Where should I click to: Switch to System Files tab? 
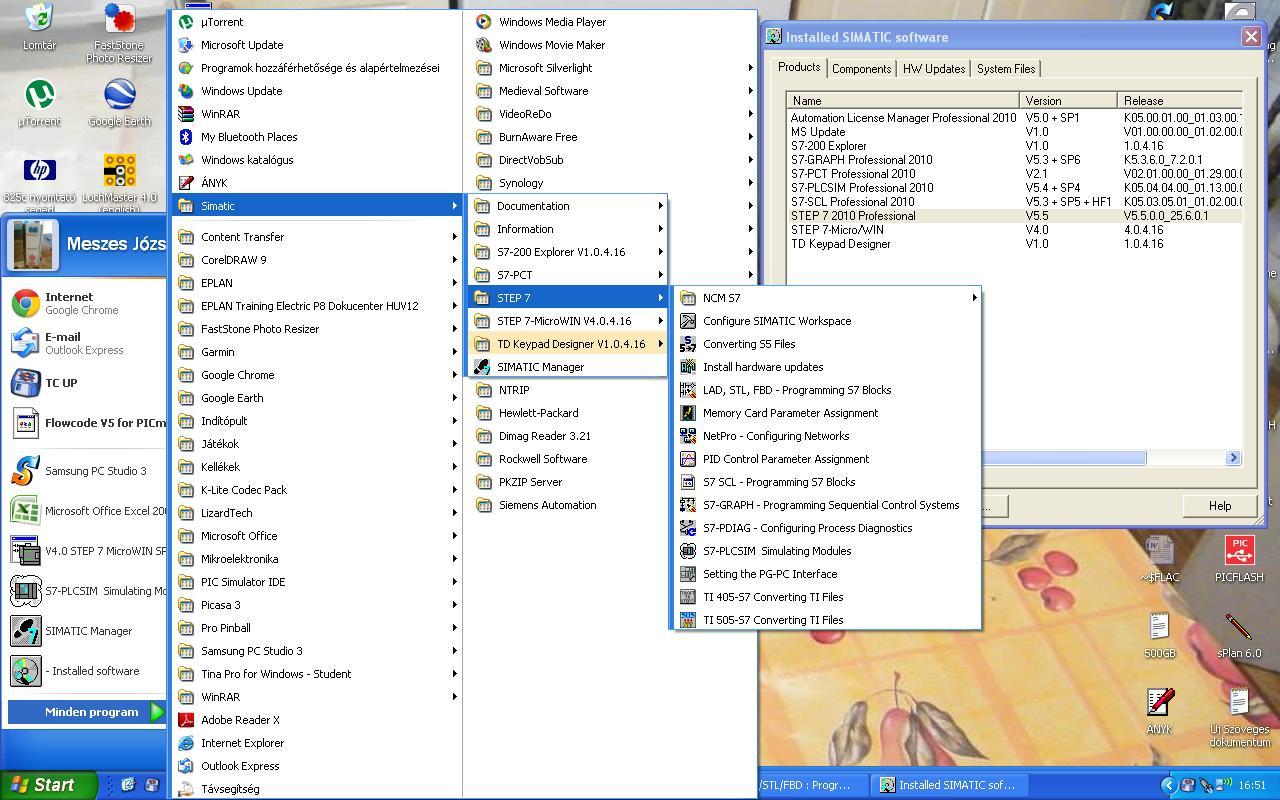(x=1006, y=69)
